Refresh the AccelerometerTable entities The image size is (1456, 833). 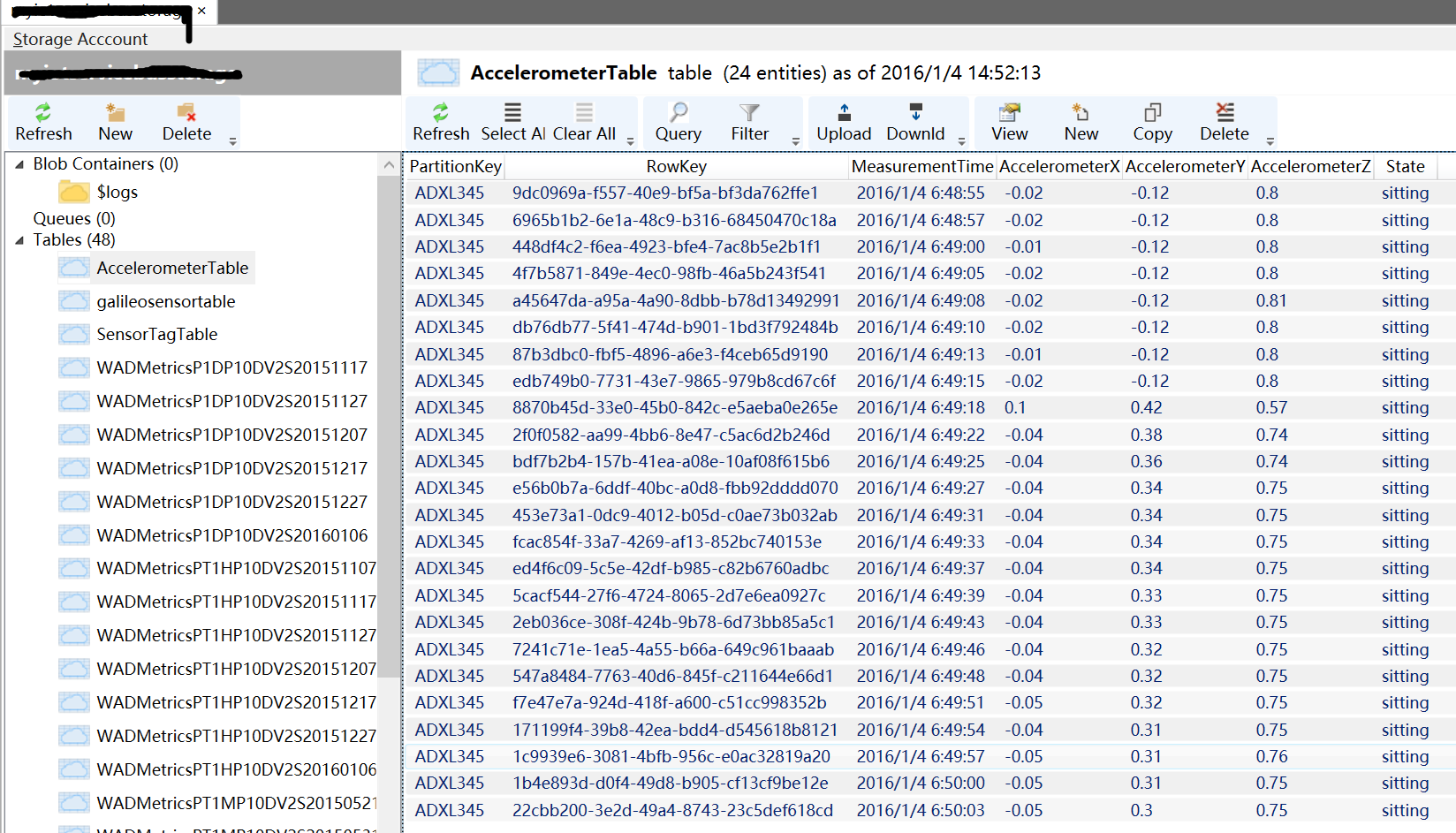pos(440,122)
